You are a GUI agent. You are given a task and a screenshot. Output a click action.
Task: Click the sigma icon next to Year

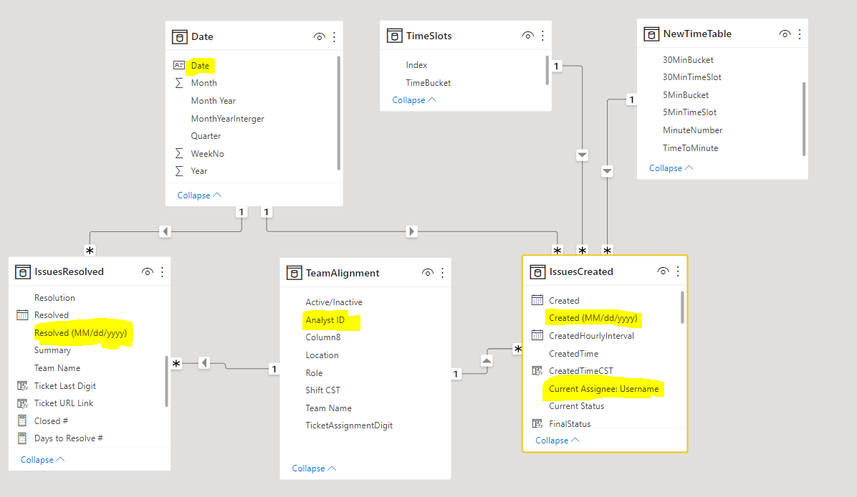coord(179,171)
